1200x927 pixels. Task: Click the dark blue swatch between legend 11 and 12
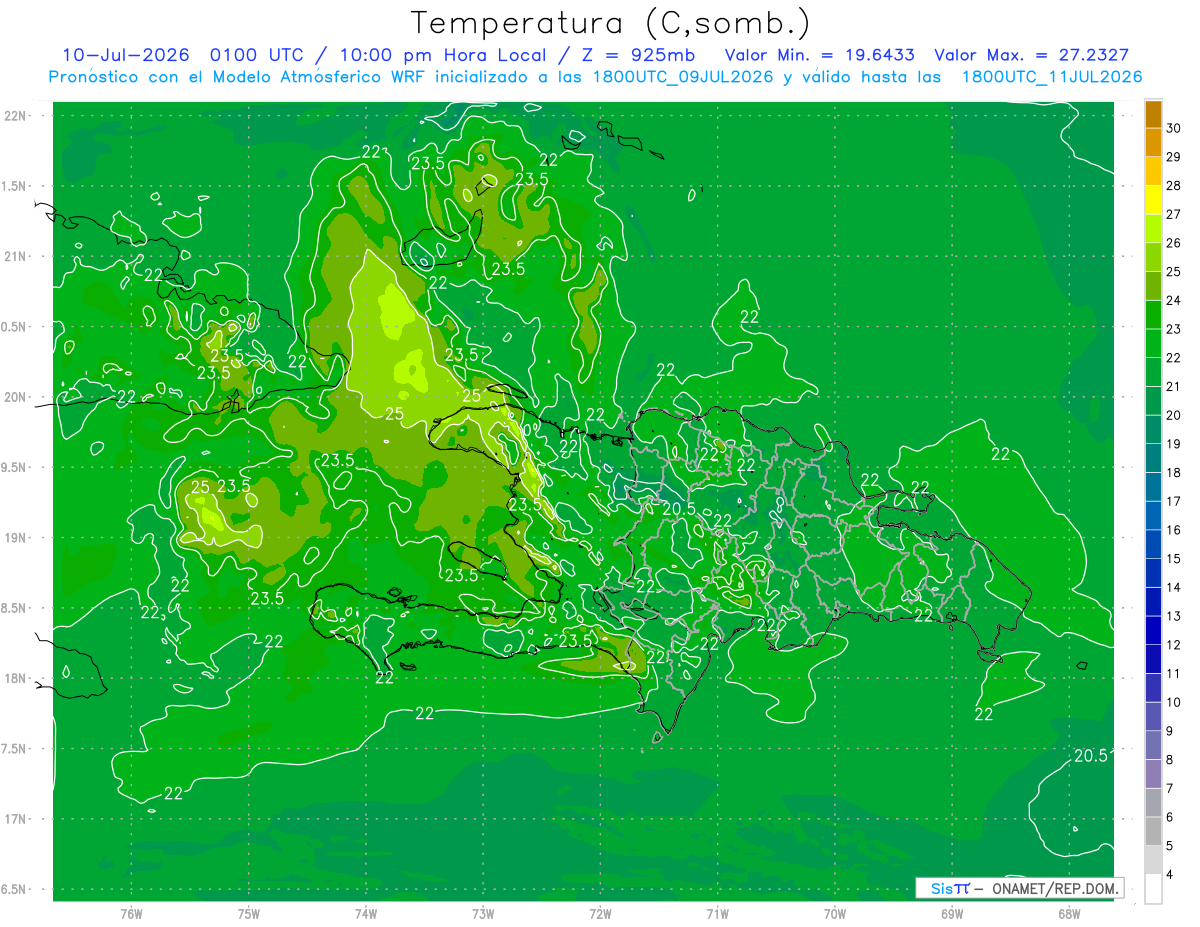1153,659
